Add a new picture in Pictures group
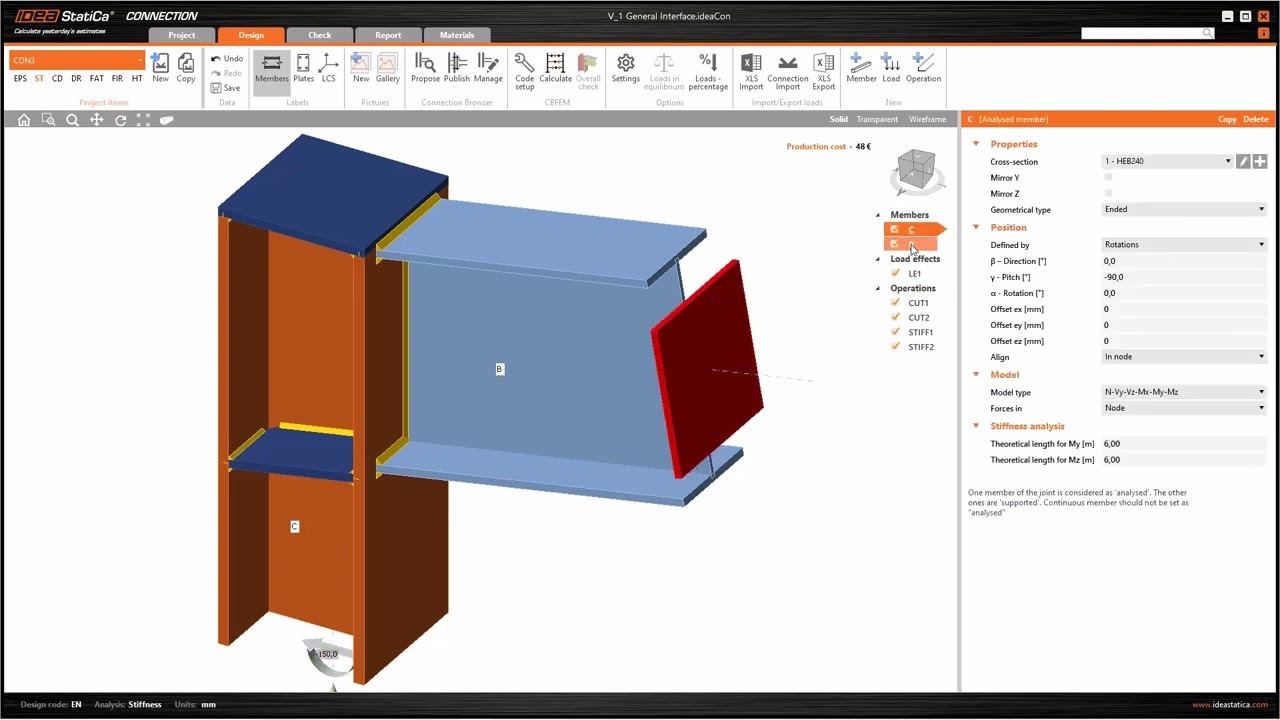This screenshot has width=1280, height=720. click(x=361, y=68)
